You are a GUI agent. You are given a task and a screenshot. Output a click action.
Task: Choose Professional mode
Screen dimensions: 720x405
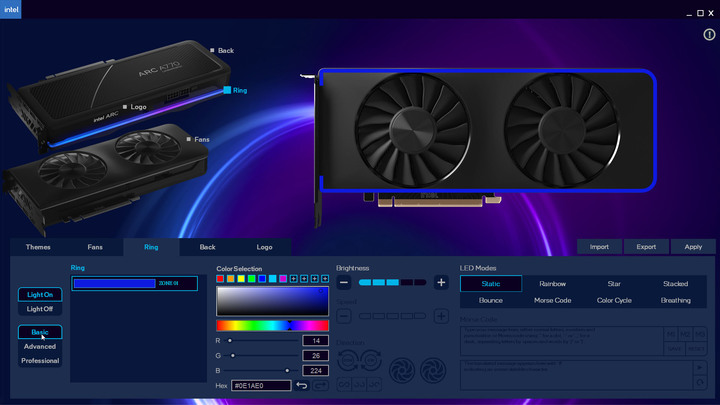coord(40,360)
